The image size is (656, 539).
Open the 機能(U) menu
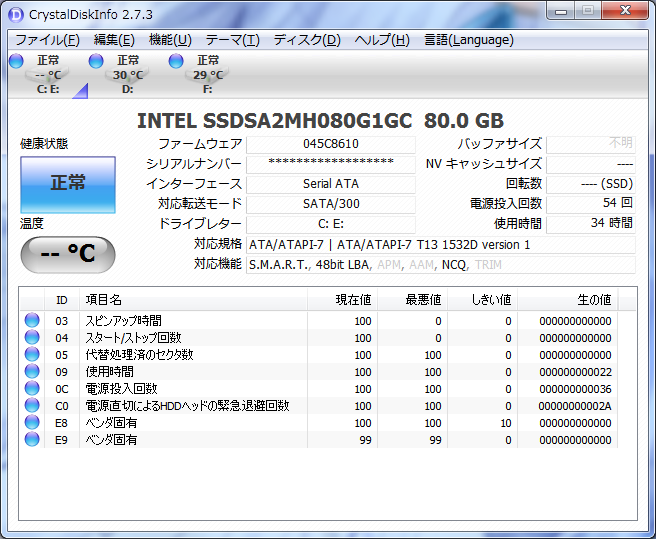tap(170, 40)
